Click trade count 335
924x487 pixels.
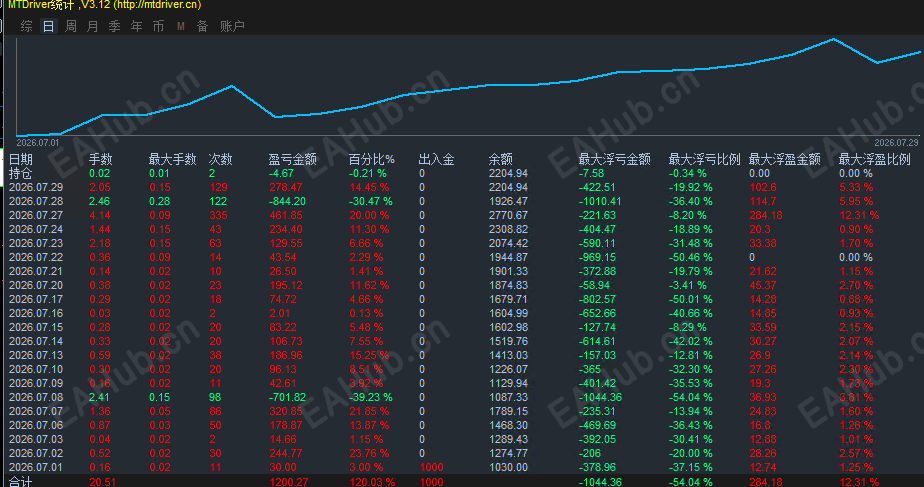219,215
